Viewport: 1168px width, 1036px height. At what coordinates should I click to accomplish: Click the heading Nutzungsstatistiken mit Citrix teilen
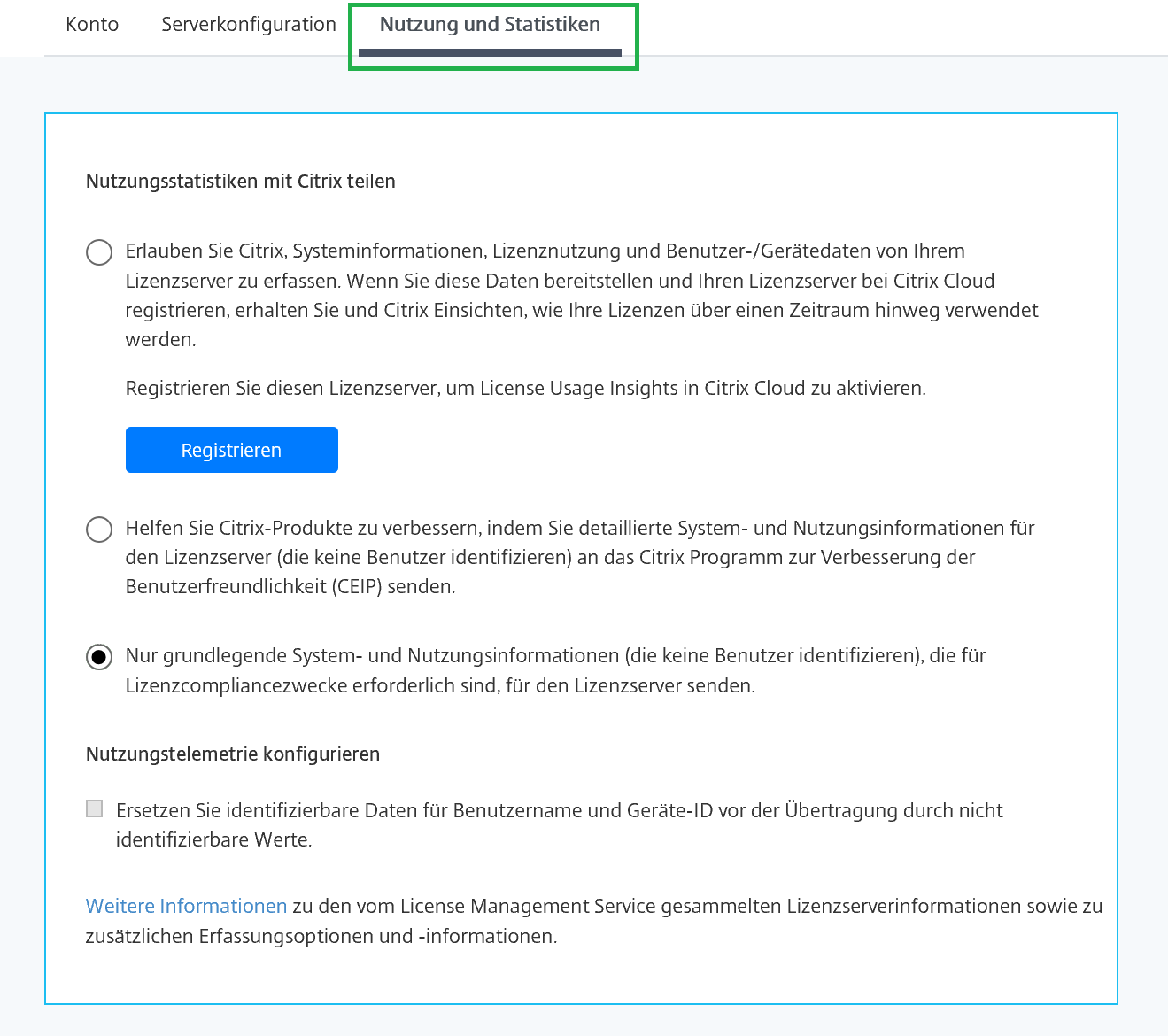(x=240, y=181)
